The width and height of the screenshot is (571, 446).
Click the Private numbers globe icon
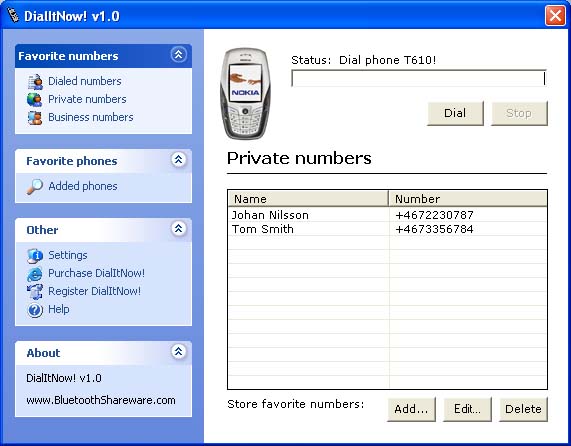[35, 99]
